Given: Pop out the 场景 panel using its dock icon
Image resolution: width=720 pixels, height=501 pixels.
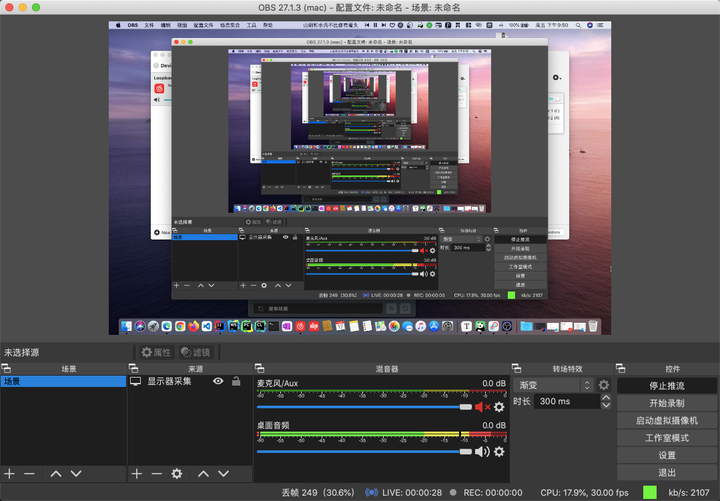Looking at the screenshot, I should [x=6, y=368].
